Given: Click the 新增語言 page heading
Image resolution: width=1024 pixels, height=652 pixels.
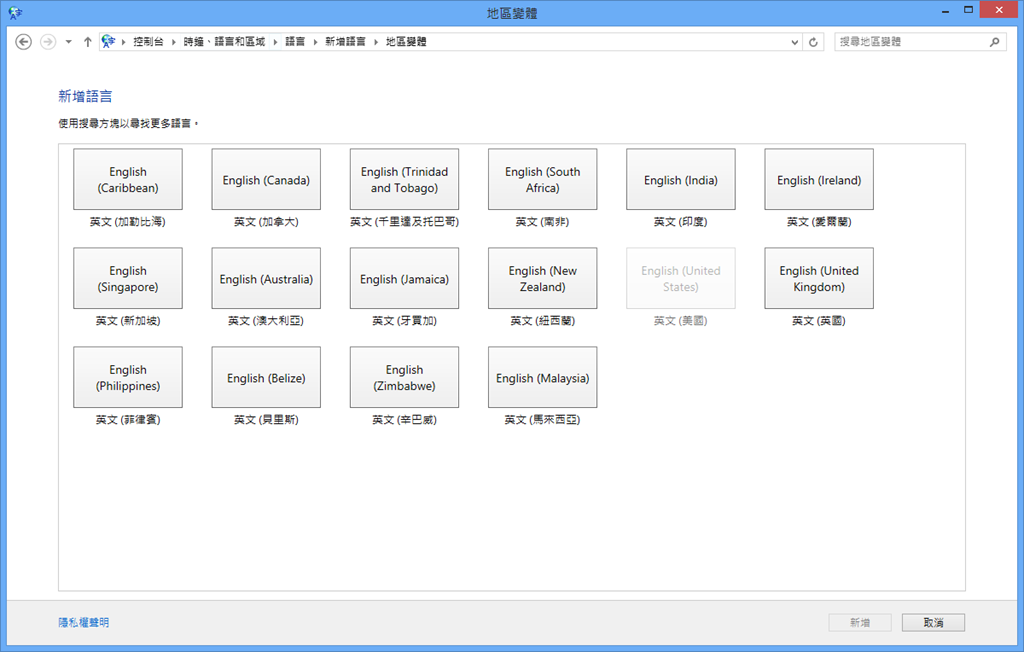Looking at the screenshot, I should coord(85,97).
